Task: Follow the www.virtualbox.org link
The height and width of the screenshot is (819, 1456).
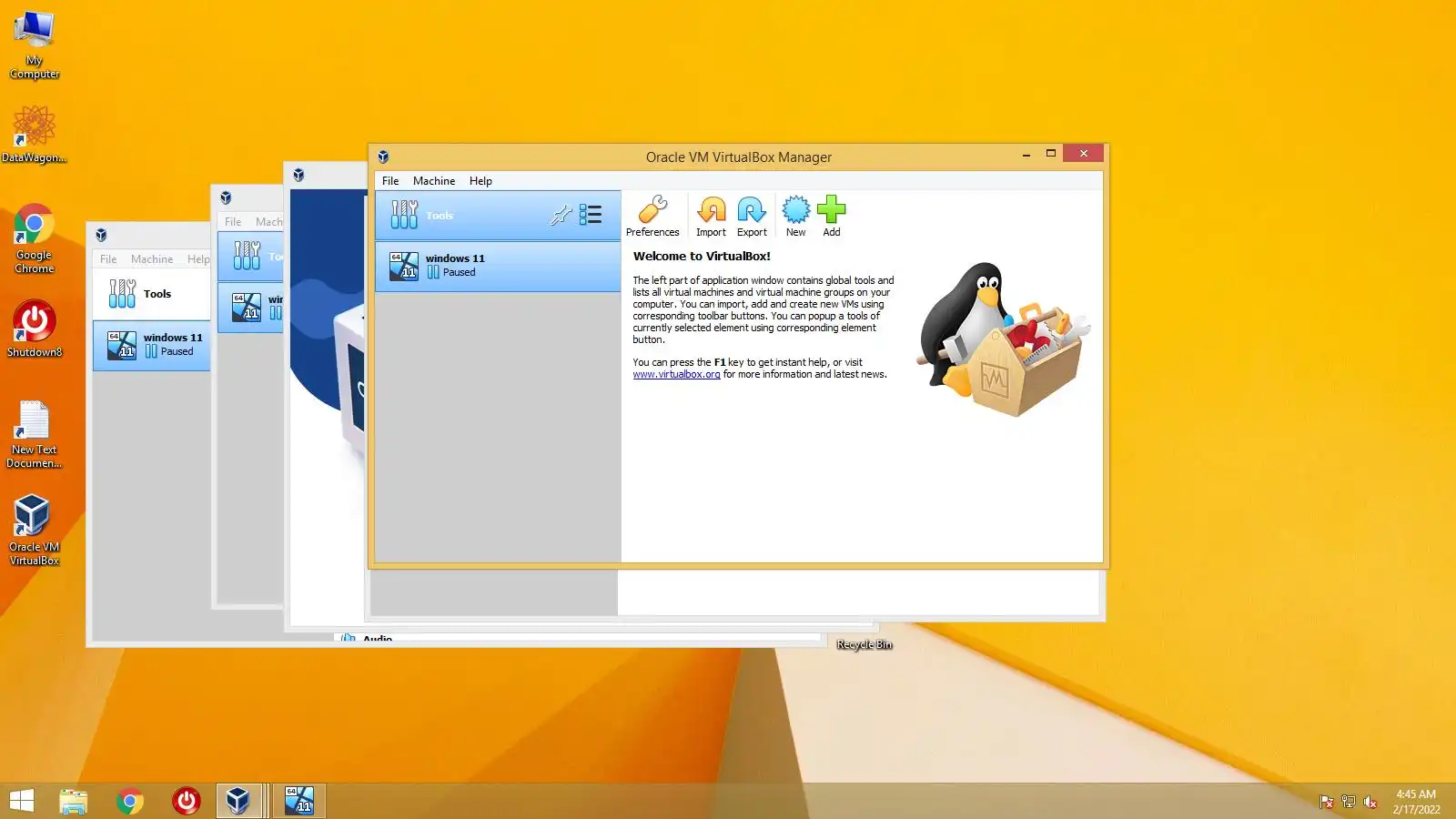Action: pos(676,374)
